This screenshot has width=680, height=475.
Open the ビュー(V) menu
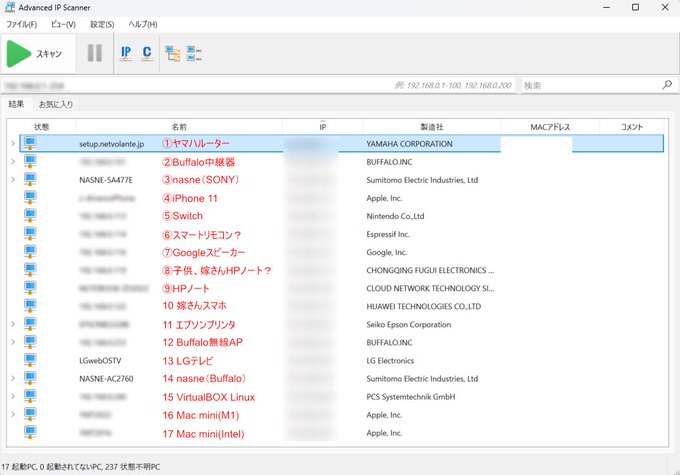click(63, 24)
